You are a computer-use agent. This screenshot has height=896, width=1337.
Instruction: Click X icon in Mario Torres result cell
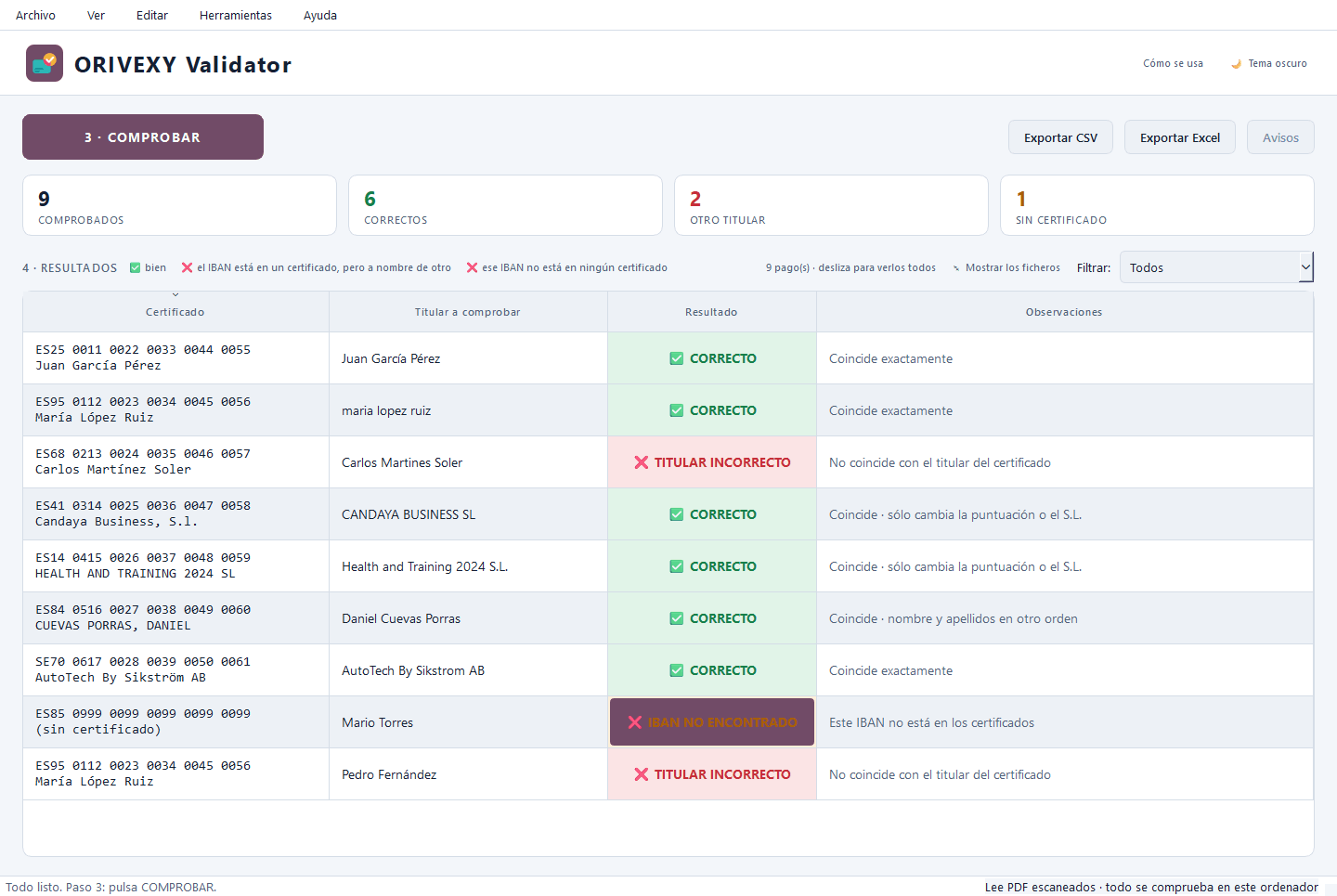point(635,722)
